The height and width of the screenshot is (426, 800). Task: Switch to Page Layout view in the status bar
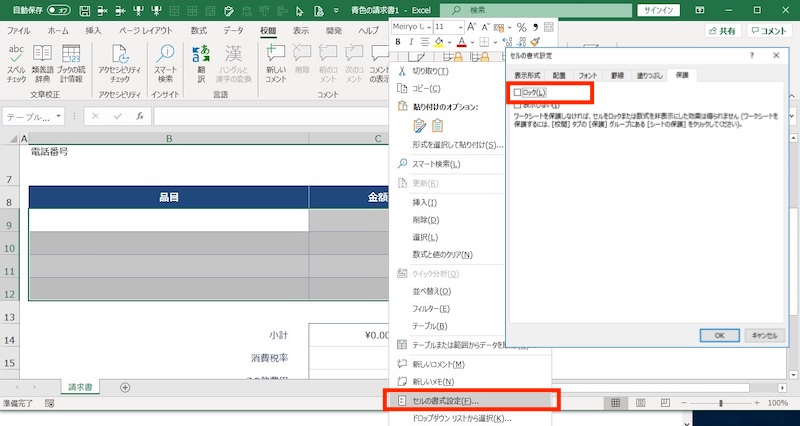tap(640, 403)
